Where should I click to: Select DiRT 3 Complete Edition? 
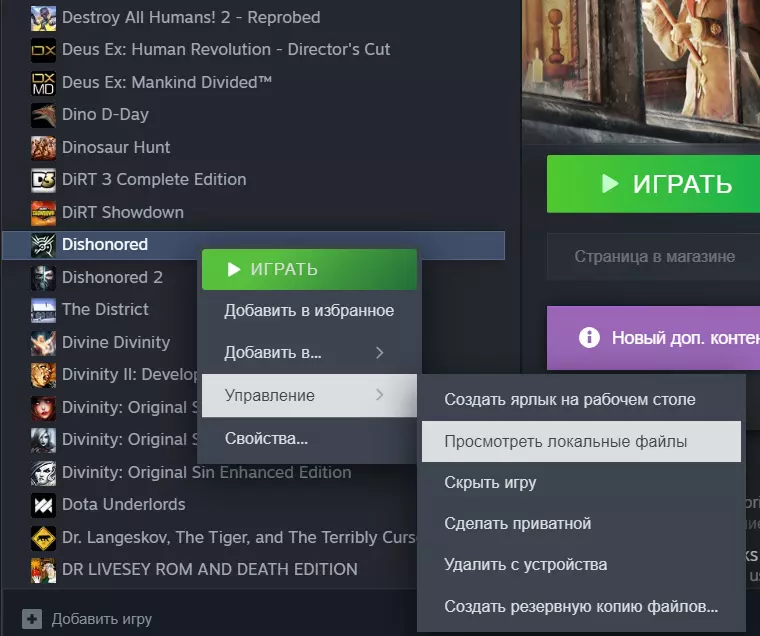click(154, 180)
